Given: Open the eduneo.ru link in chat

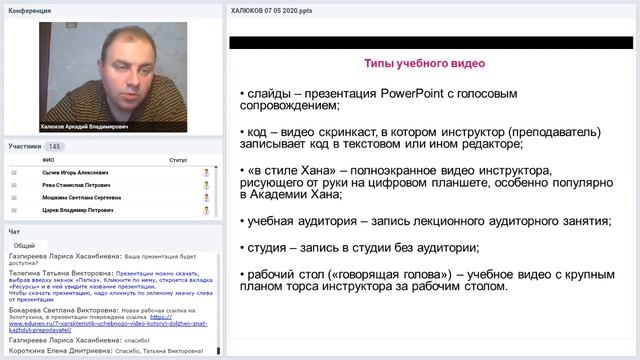Looking at the screenshot, I should 108,323.
